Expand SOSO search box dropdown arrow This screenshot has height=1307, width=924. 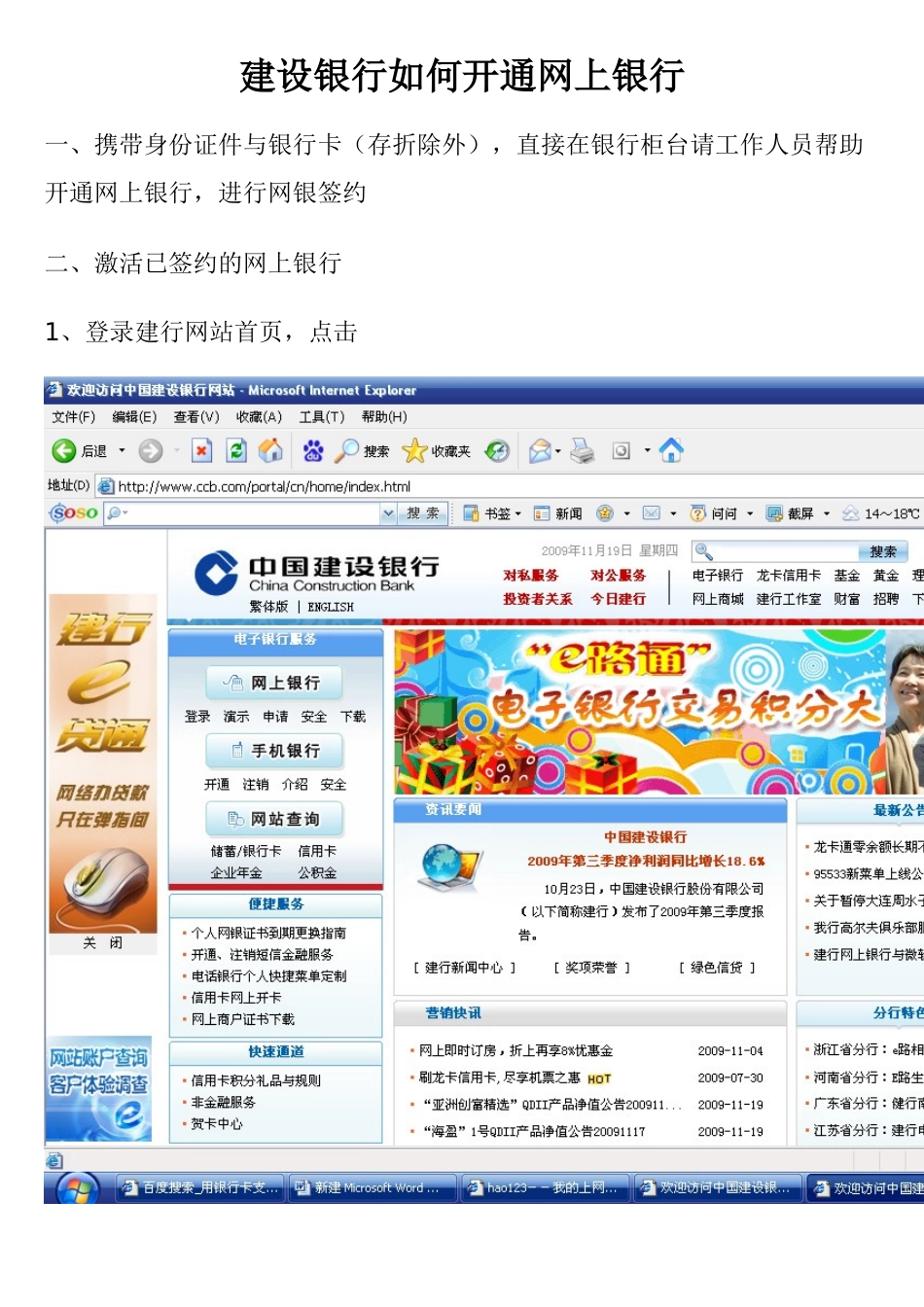tap(389, 513)
